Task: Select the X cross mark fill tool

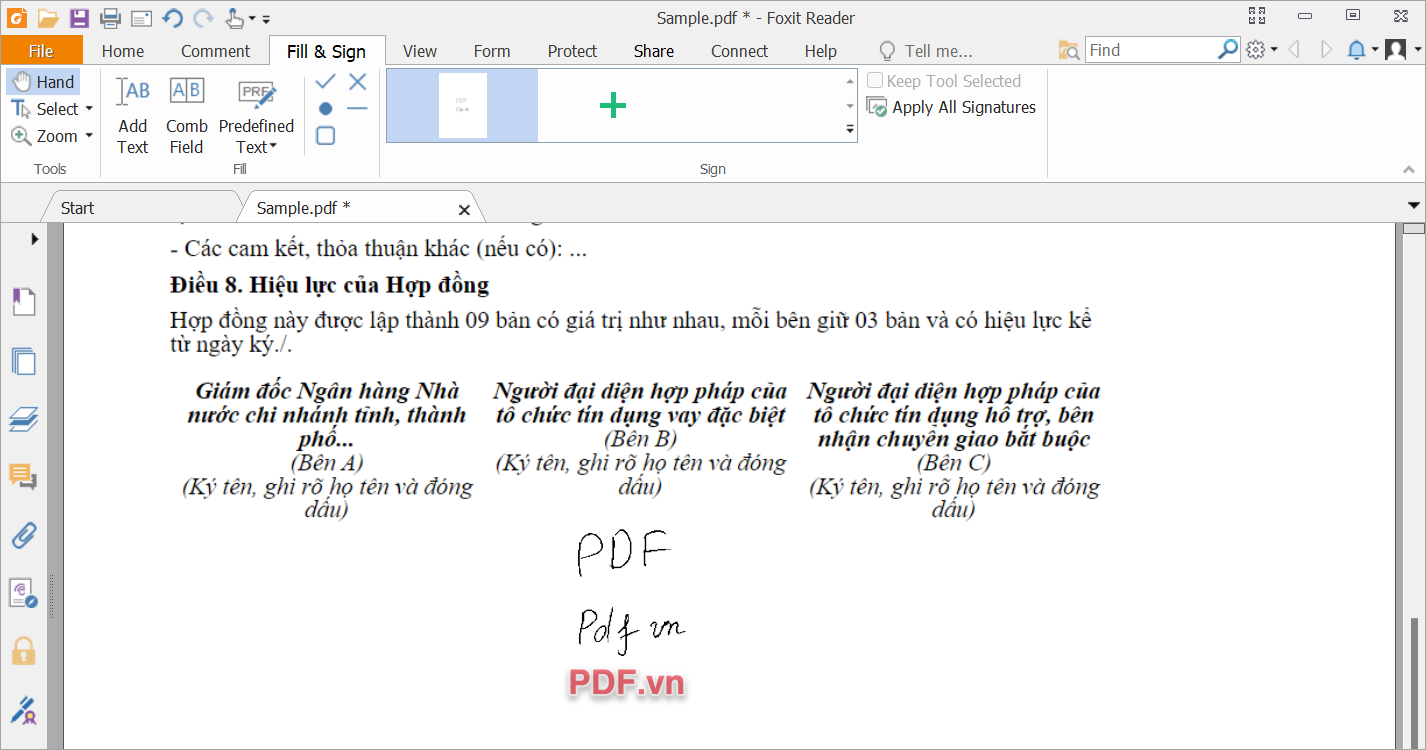Action: [x=357, y=81]
